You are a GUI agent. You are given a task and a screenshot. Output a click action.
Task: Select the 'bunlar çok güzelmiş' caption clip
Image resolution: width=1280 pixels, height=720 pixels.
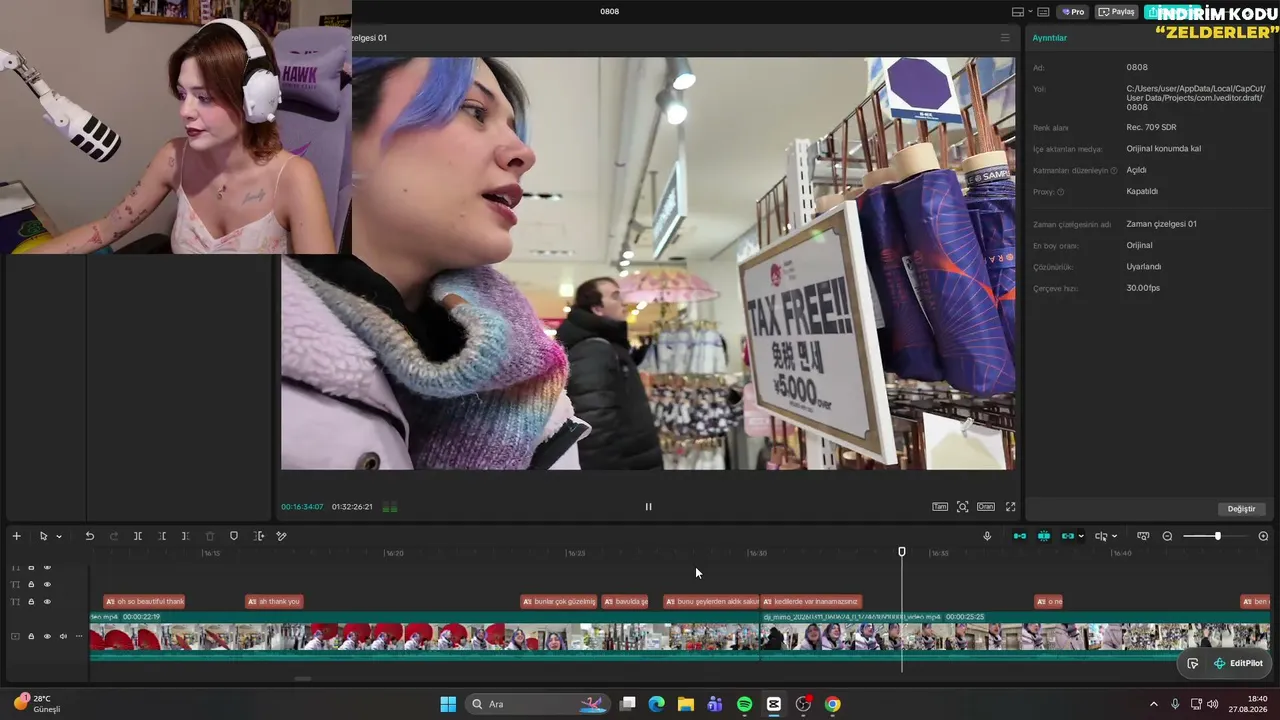(559, 601)
